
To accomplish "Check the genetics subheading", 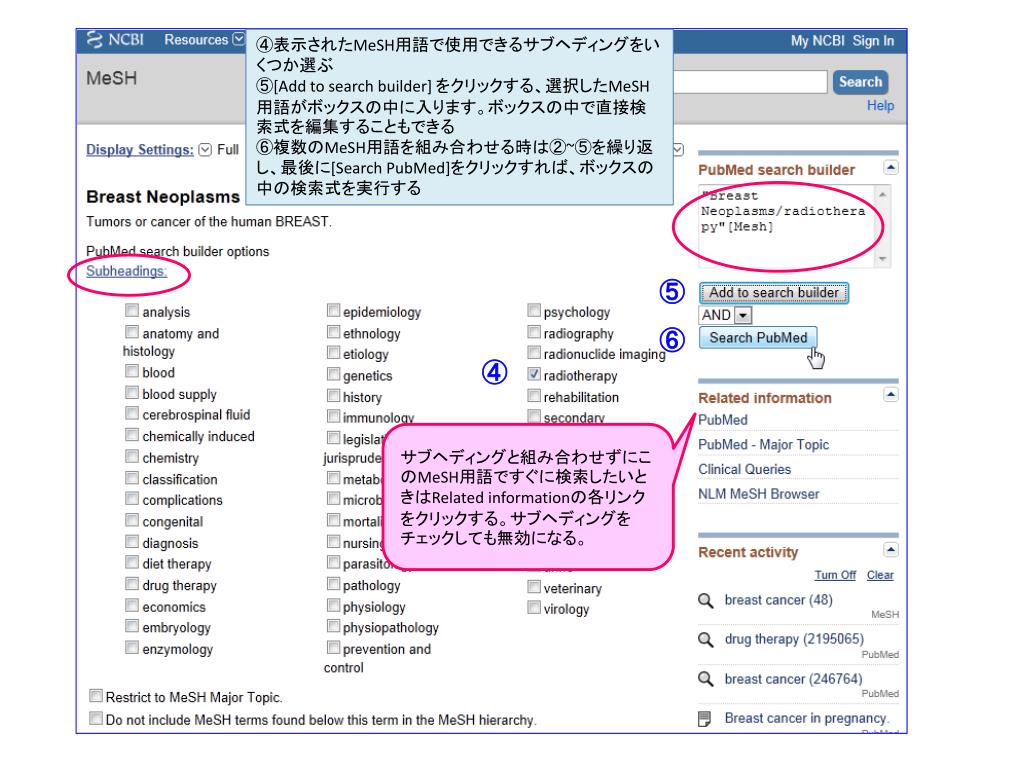I will [334, 374].
